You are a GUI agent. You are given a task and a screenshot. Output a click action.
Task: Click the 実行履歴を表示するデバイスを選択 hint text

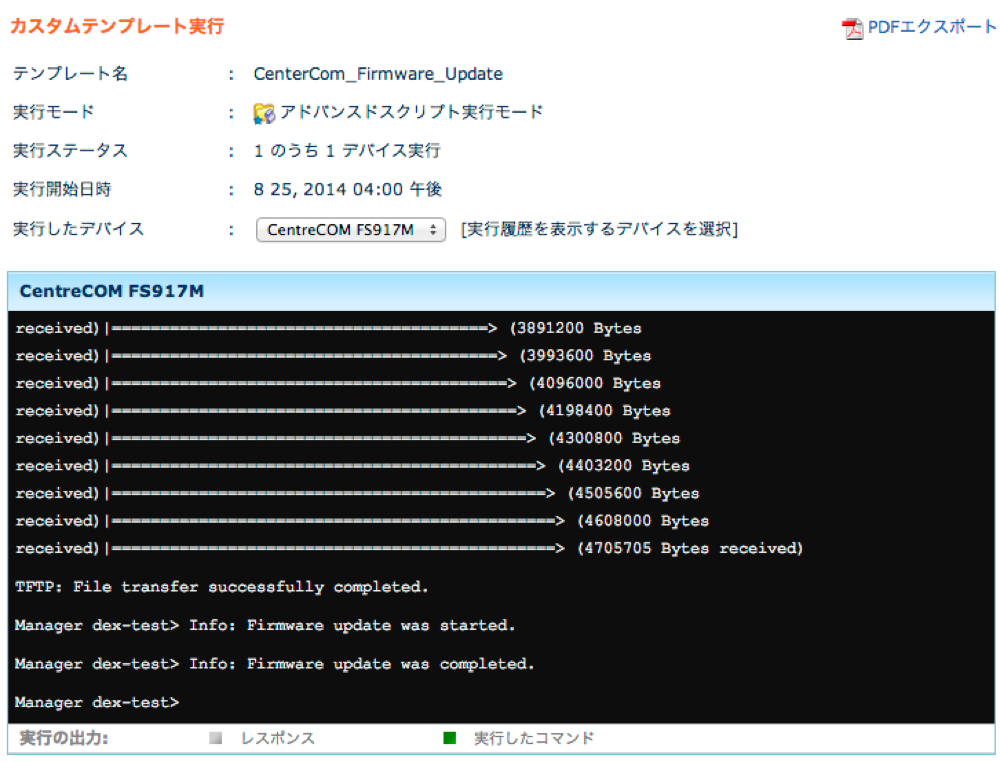point(599,229)
